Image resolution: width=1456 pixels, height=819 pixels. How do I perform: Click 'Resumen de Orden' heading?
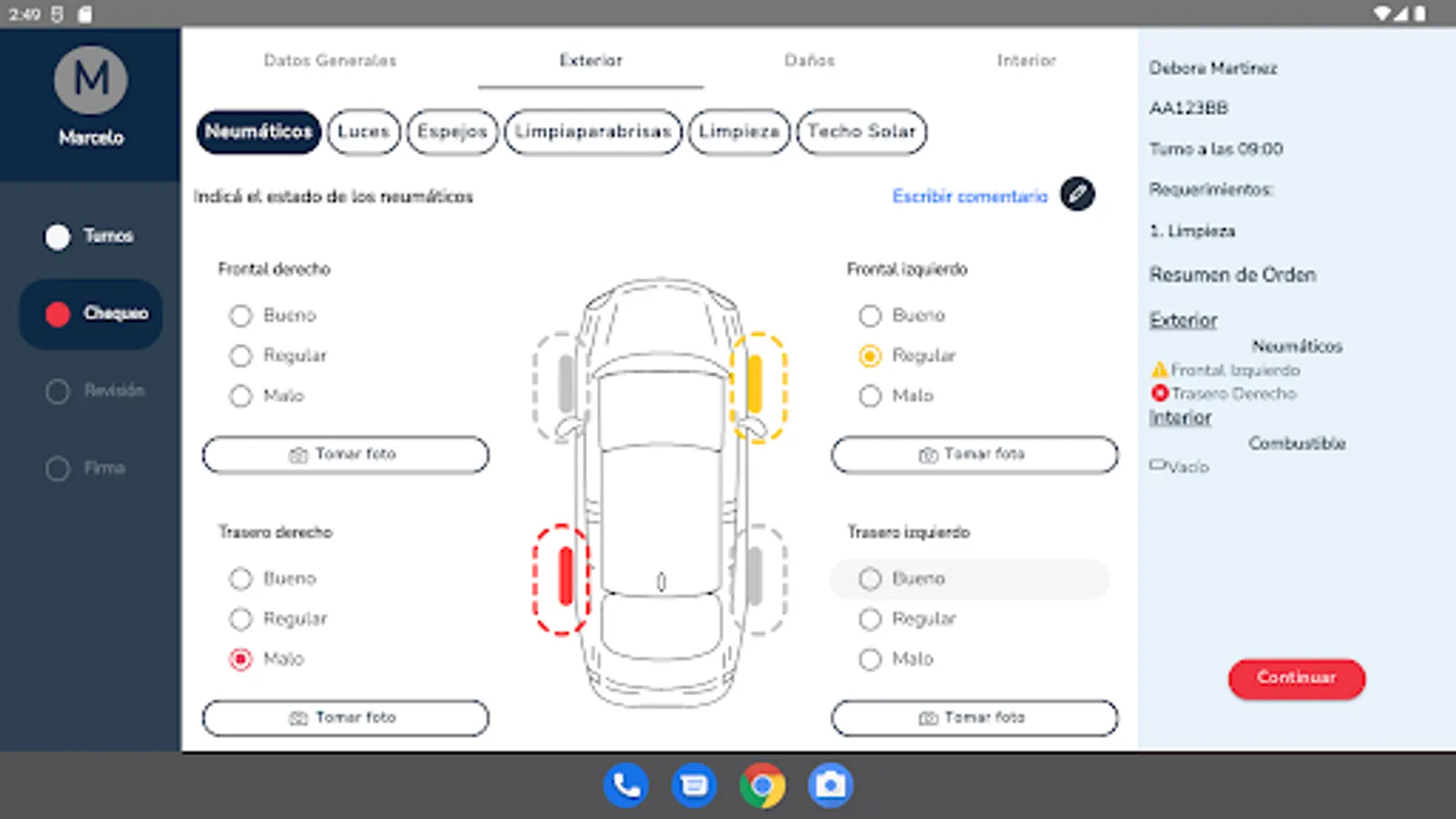coord(1232,275)
